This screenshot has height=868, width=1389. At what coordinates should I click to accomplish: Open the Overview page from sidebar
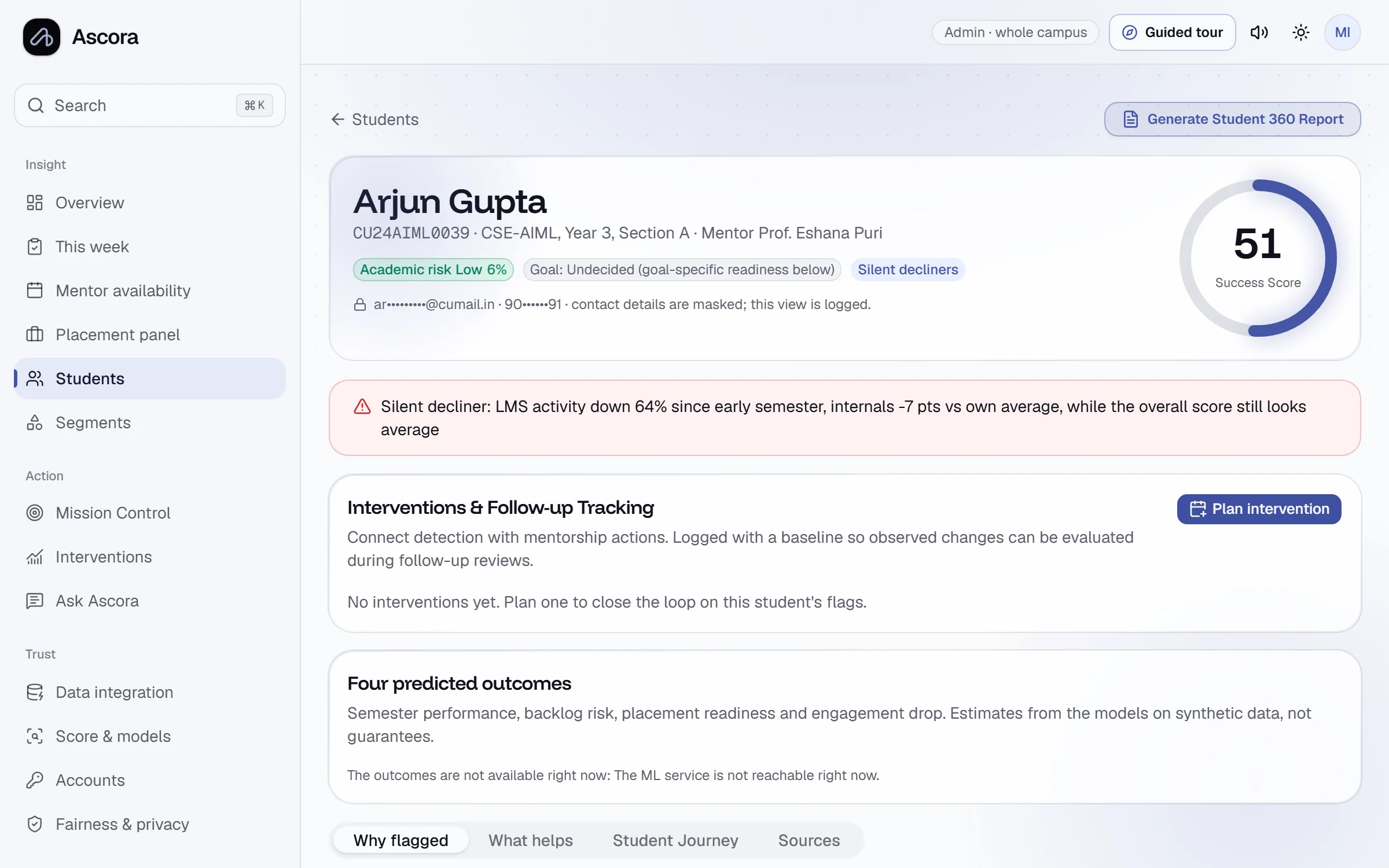(150, 203)
